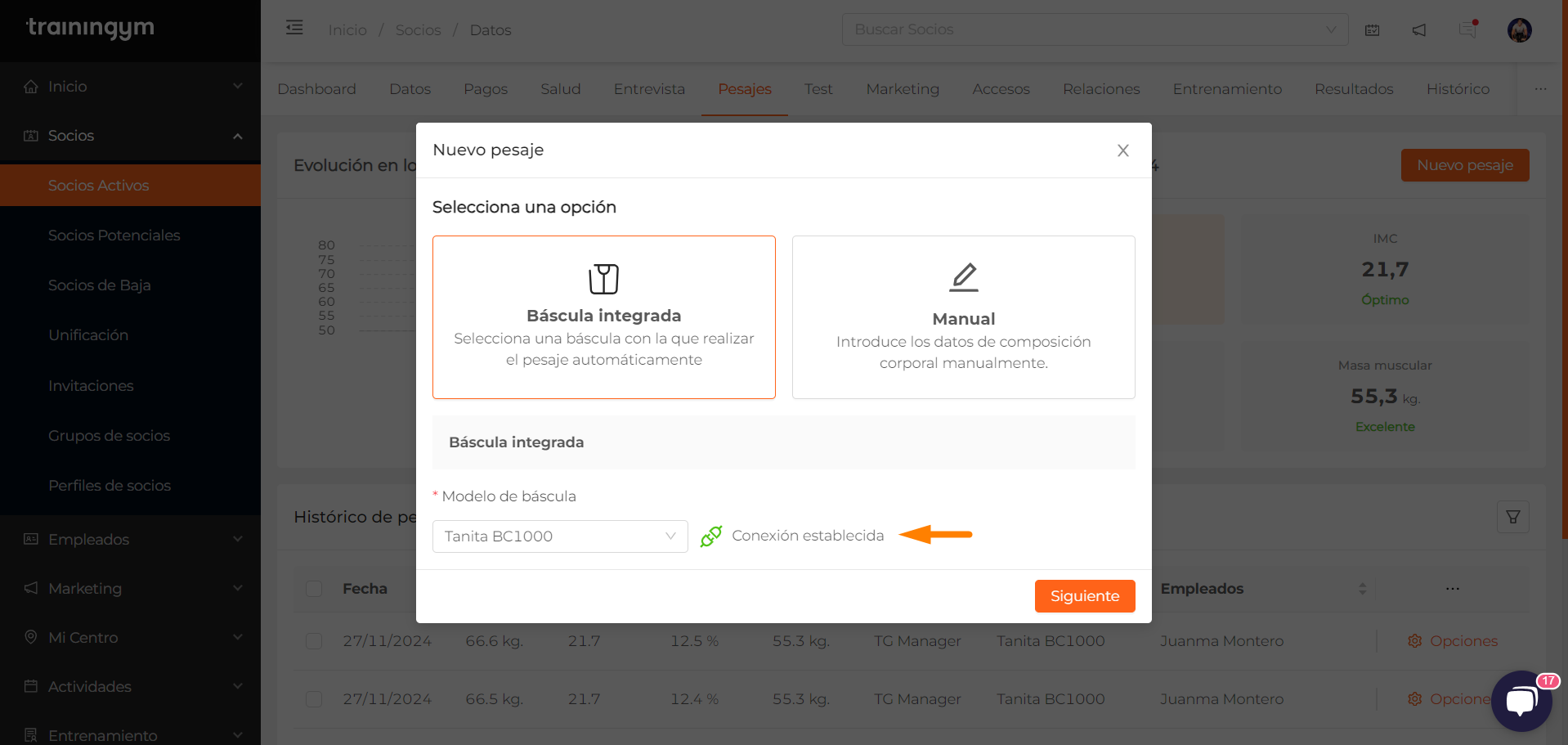
Task: Open table column options three-dots
Action: (x=1453, y=589)
